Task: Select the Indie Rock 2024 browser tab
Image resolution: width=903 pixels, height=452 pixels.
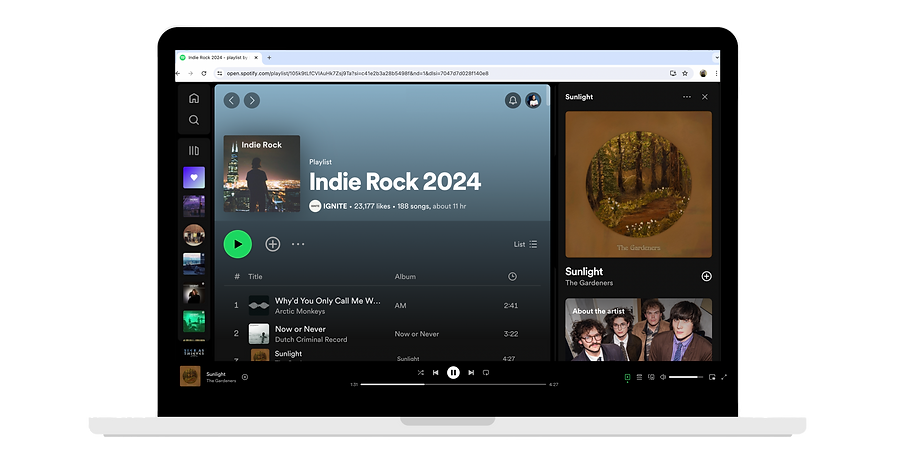Action: (218, 58)
